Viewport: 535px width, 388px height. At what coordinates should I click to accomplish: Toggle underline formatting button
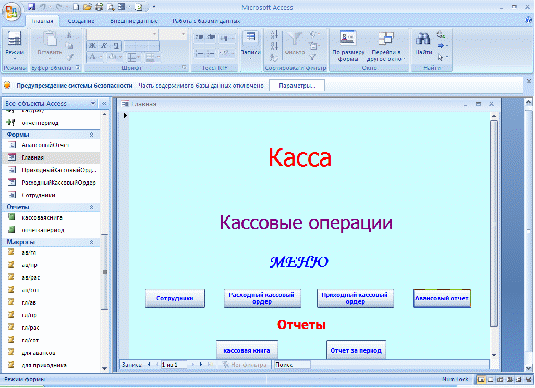tap(116, 45)
